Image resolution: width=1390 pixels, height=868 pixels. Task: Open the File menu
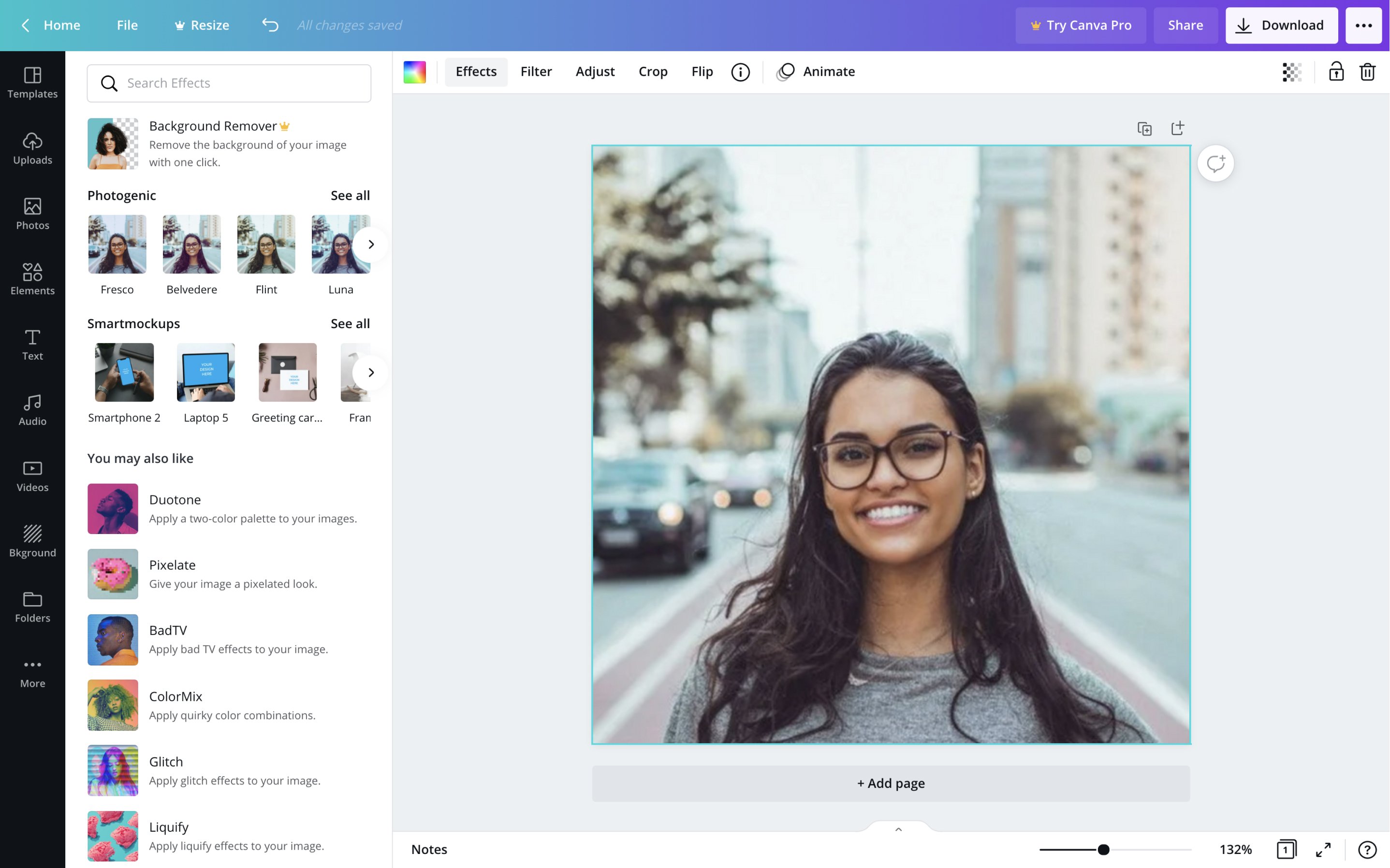126,25
